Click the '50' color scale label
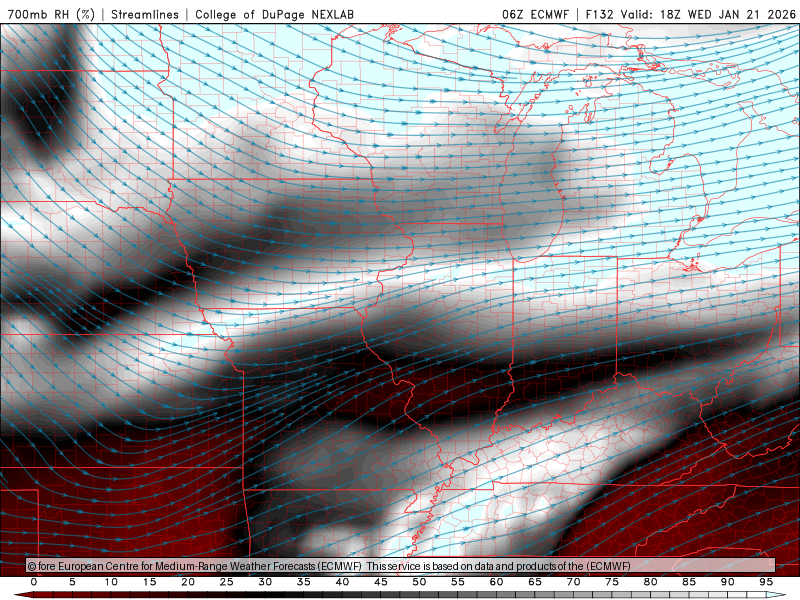The image size is (800, 600). [419, 582]
